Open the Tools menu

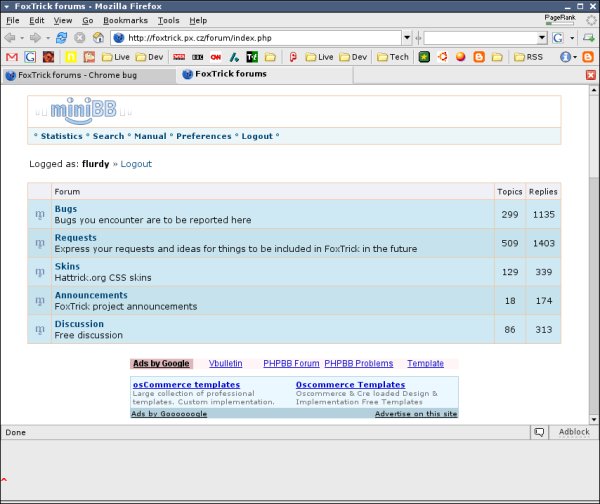[x=168, y=20]
